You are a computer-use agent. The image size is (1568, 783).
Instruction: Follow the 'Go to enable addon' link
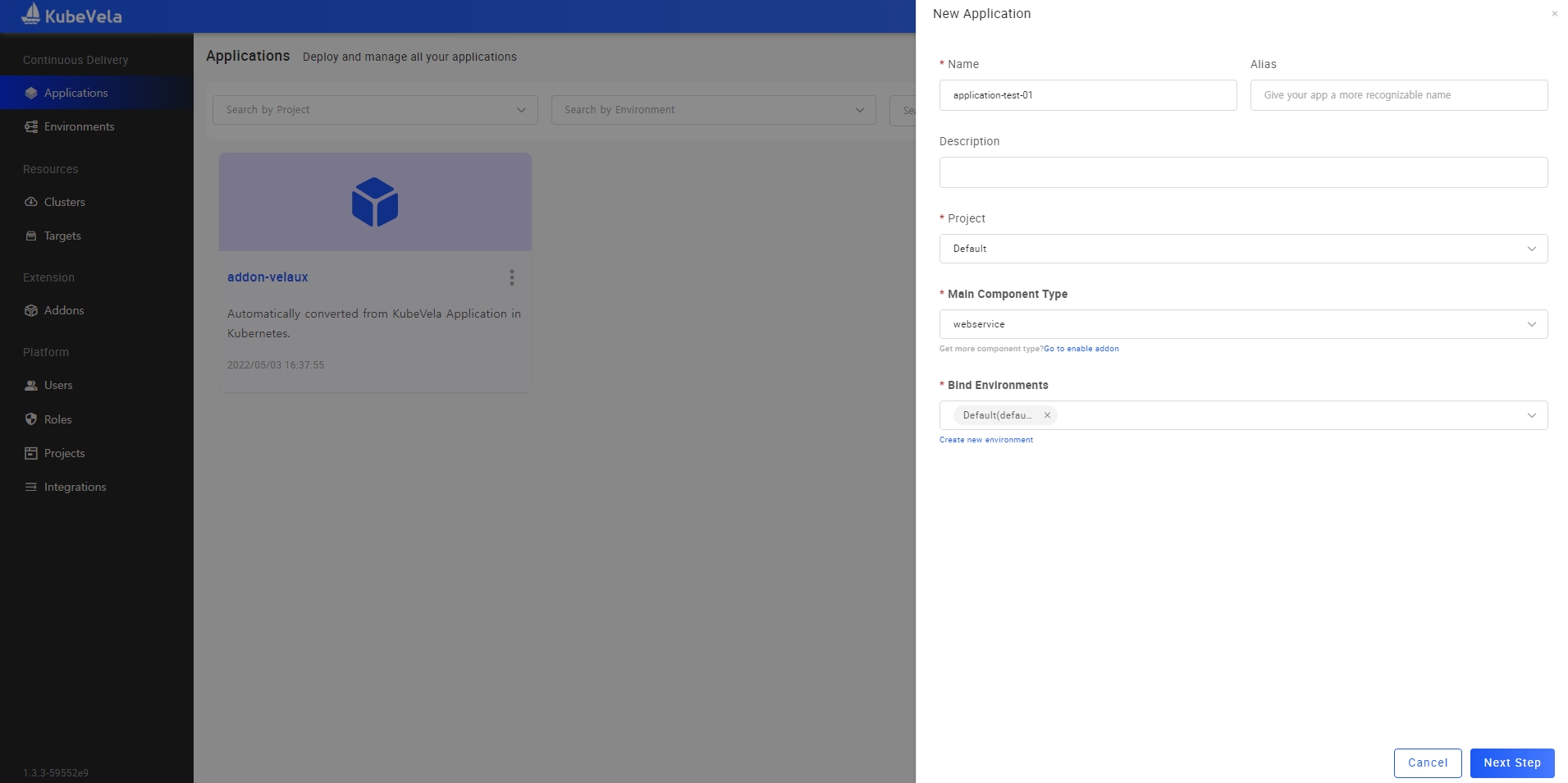[1081, 349]
